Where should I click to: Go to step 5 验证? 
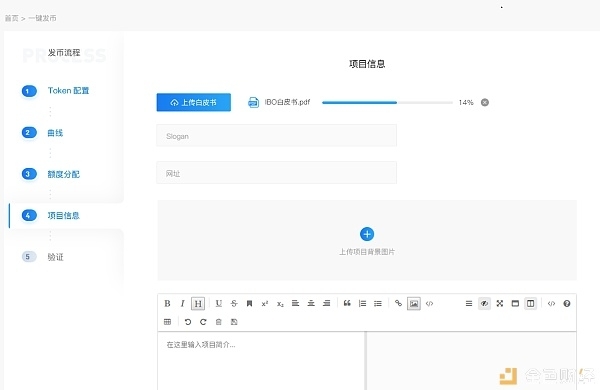tap(42, 257)
